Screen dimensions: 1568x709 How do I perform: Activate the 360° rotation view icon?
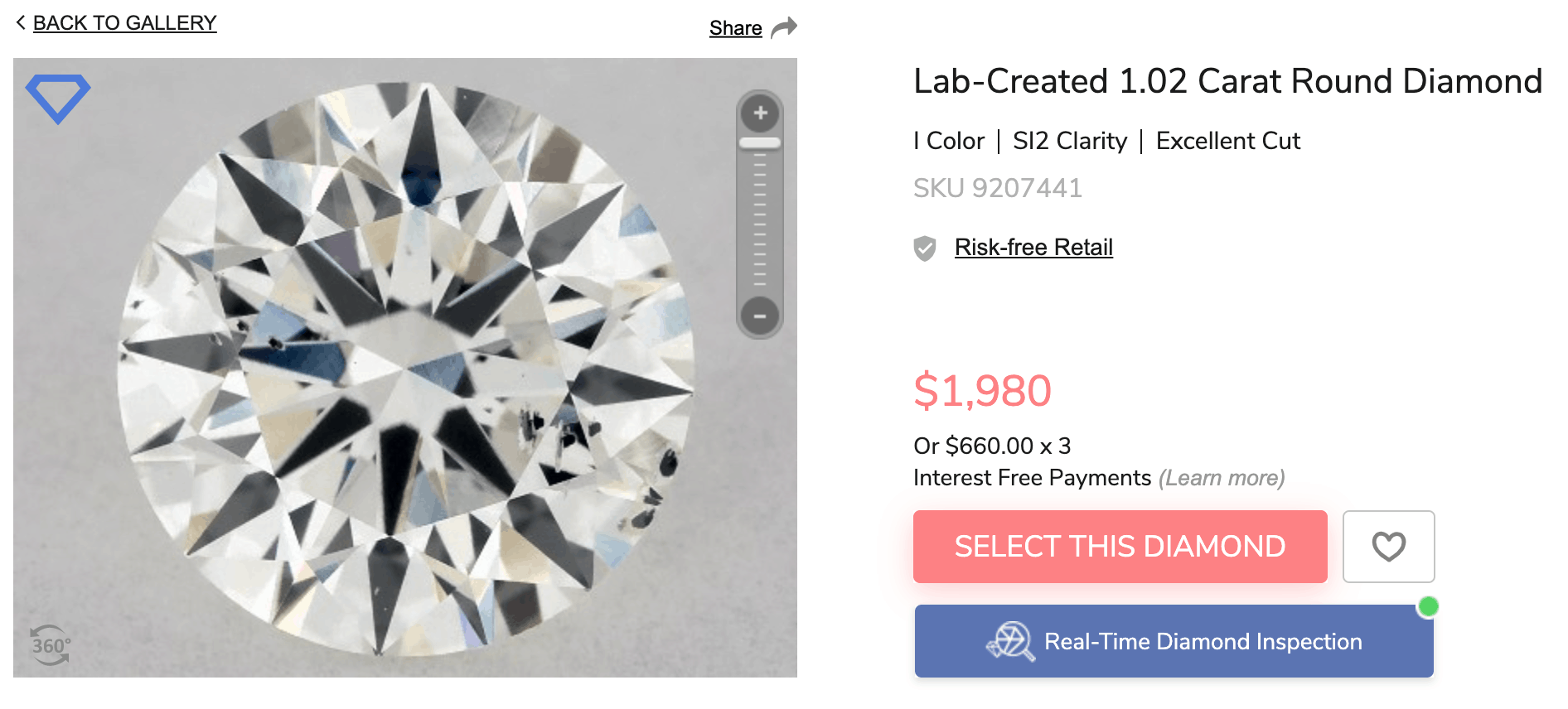(x=51, y=645)
